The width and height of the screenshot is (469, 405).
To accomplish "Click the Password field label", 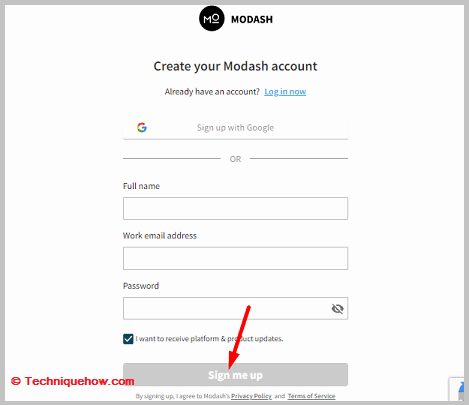I will tap(141, 286).
